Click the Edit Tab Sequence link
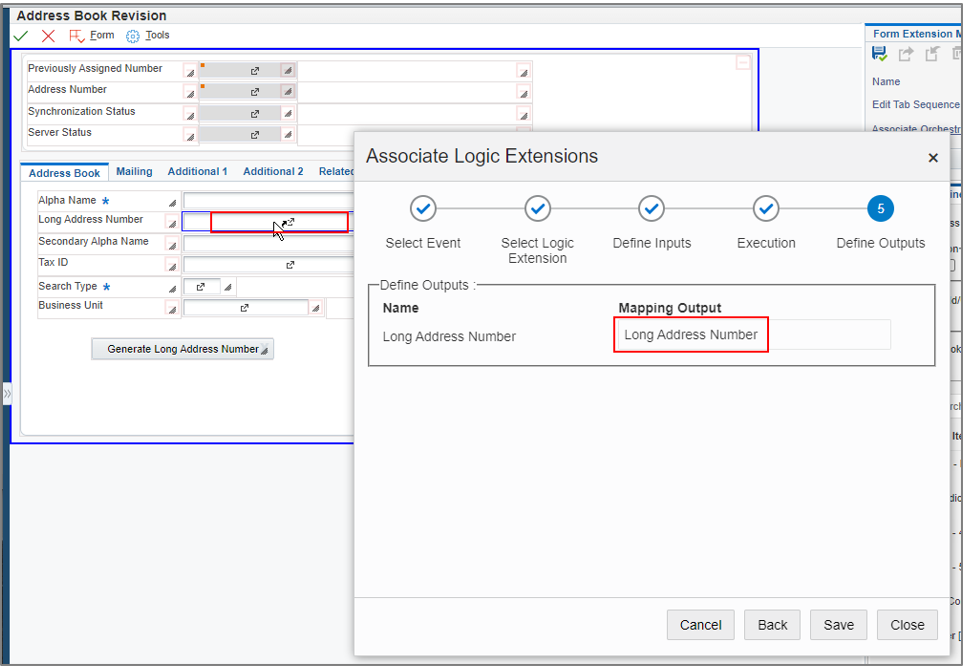 914,104
